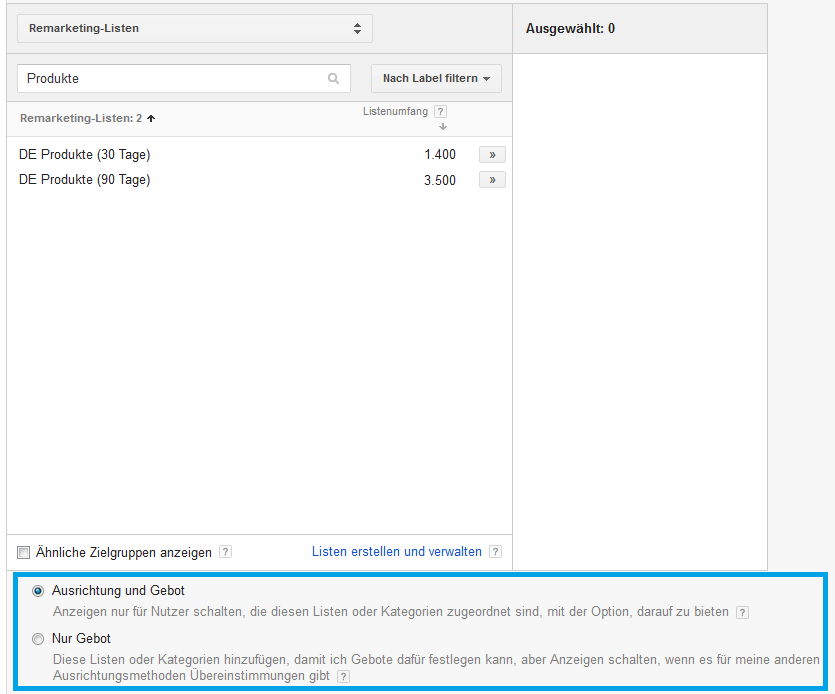Viewport: 835px width, 694px height.
Task: Select the Nur Gebot radio button
Action: point(38,639)
